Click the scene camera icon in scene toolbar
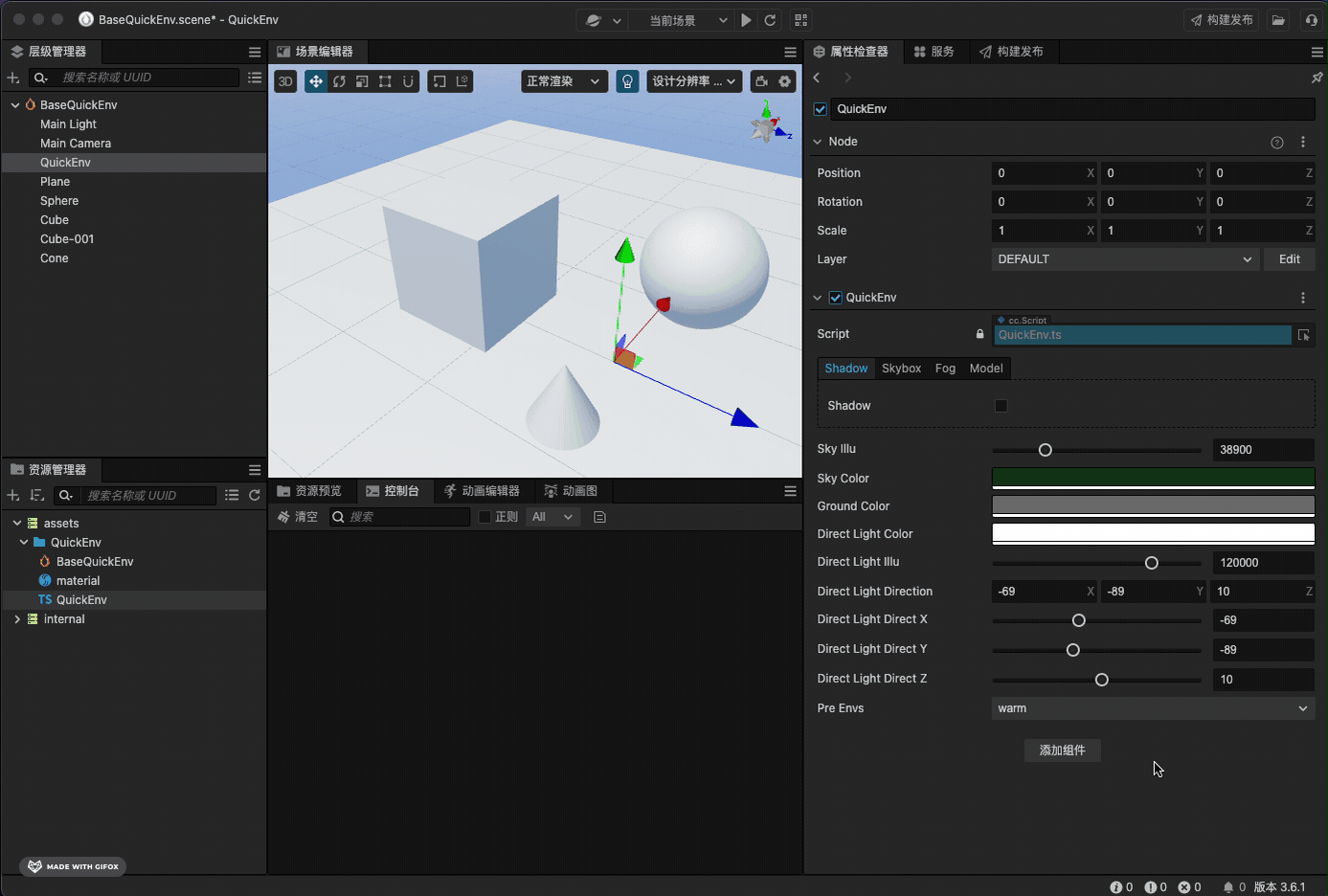This screenshot has width=1328, height=896. 762,81
